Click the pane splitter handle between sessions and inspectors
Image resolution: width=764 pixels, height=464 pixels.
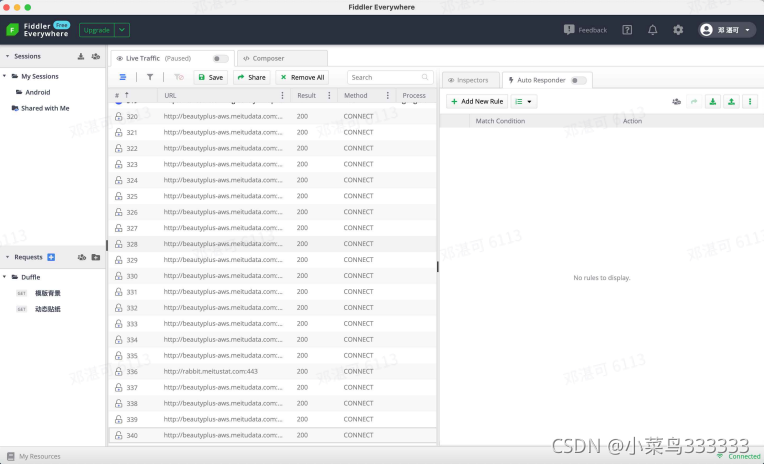pyautogui.click(x=438, y=267)
